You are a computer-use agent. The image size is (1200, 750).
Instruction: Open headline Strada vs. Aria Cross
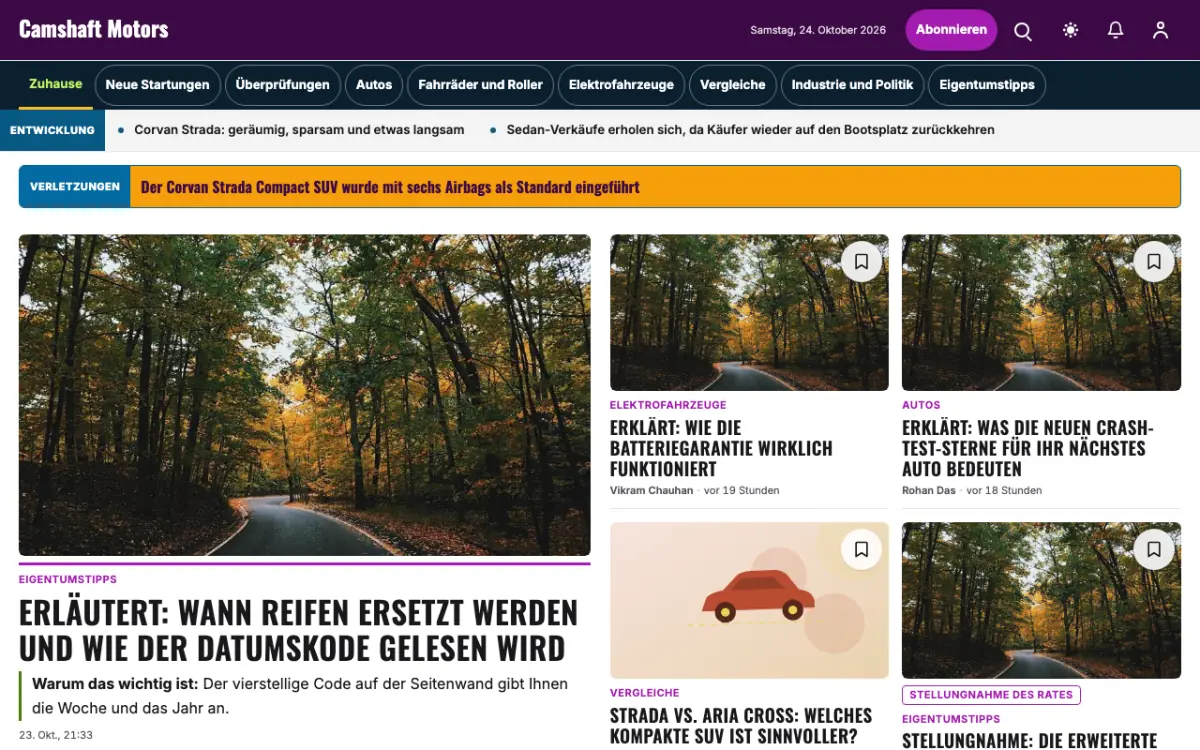(741, 727)
